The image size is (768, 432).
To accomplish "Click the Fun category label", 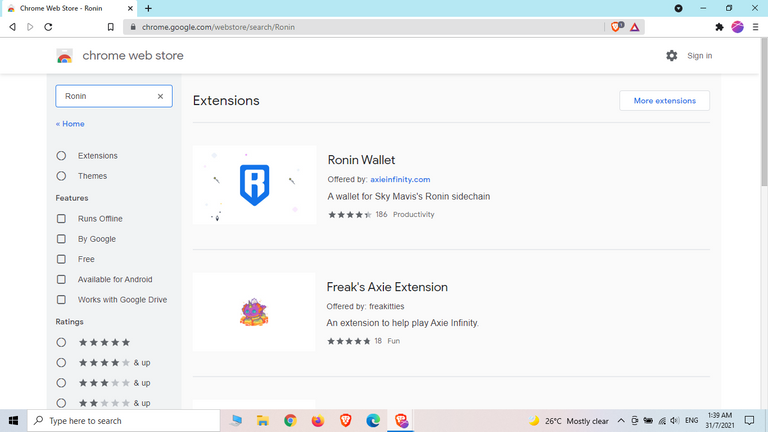I will click(x=393, y=341).
